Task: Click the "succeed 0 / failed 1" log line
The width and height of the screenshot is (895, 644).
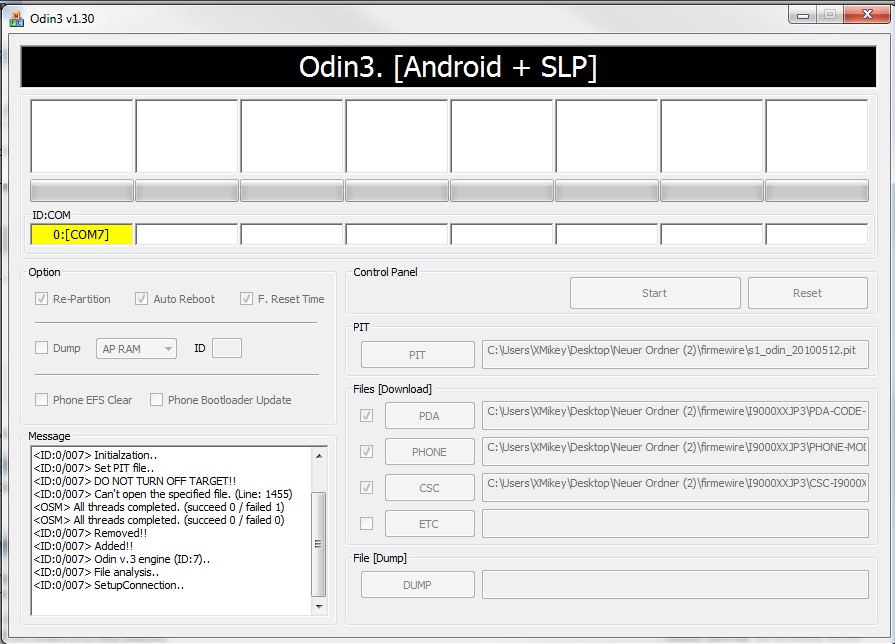Action: 159,507
